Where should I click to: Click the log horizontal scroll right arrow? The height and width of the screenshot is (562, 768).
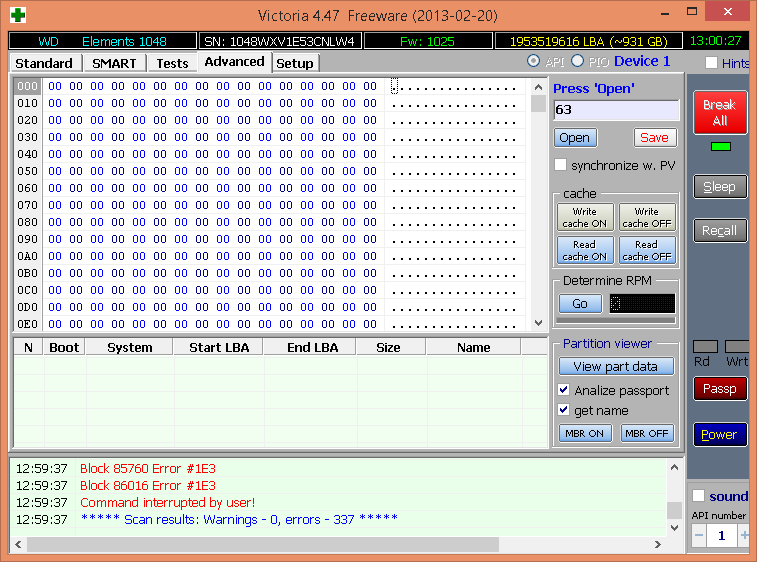click(657, 544)
